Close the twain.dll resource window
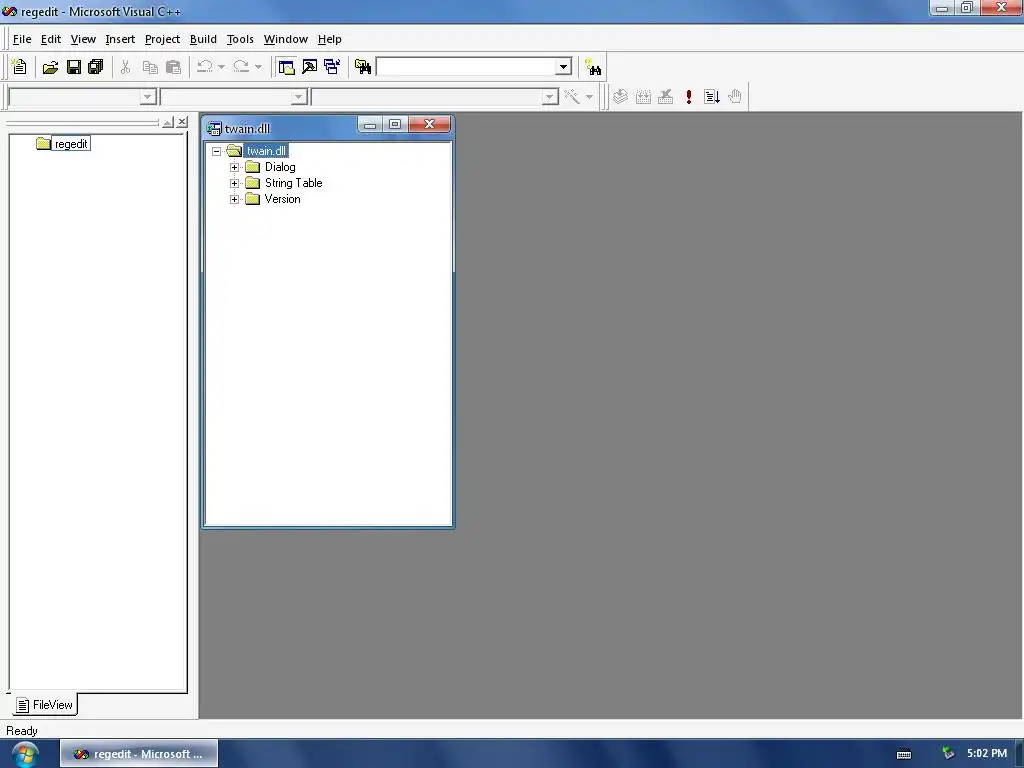Image resolution: width=1024 pixels, height=768 pixels. click(x=429, y=124)
